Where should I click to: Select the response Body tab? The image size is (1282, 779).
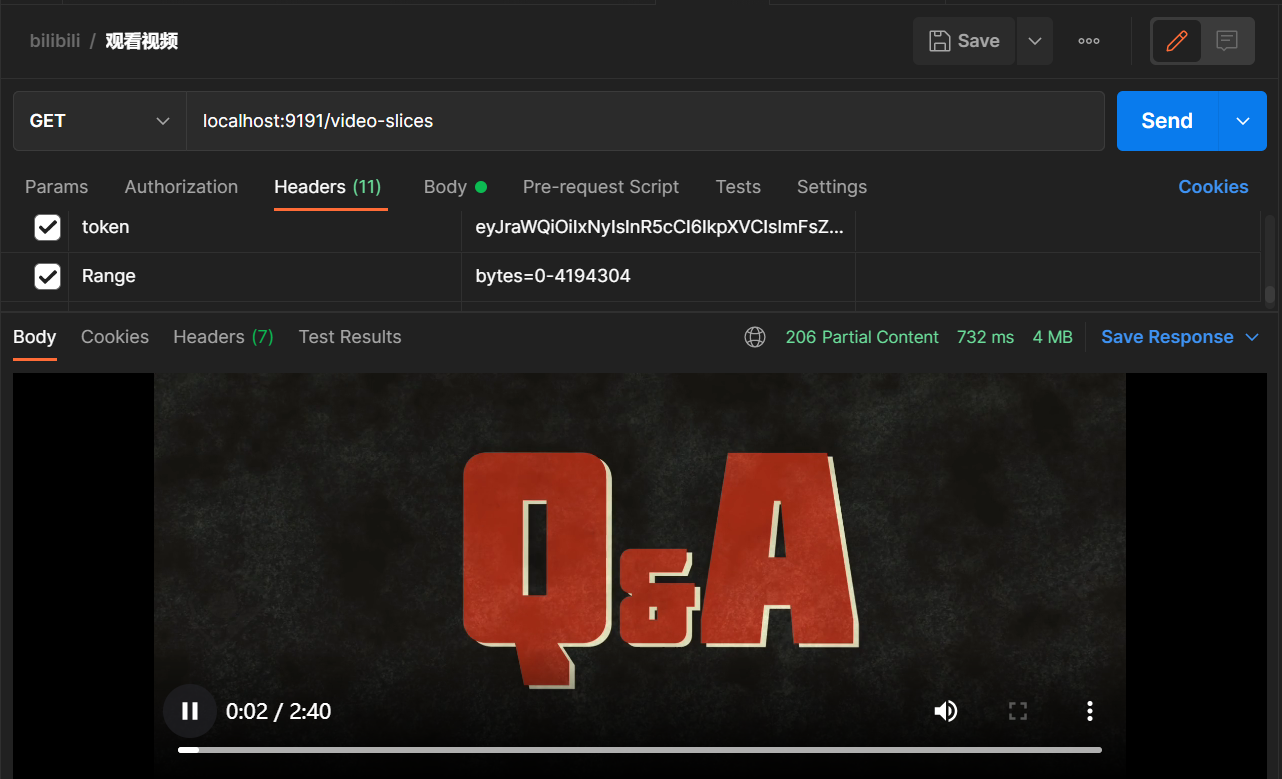point(35,337)
